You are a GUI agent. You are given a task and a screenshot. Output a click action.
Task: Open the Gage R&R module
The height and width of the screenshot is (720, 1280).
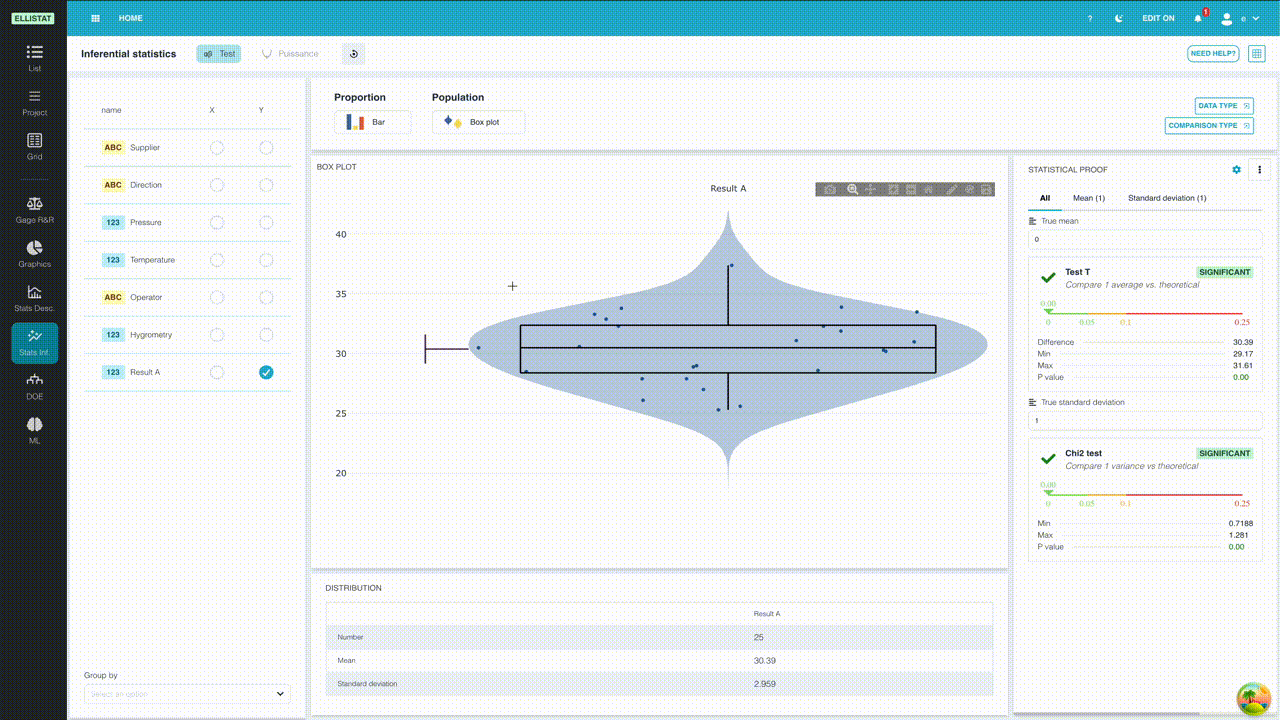tap(34, 208)
